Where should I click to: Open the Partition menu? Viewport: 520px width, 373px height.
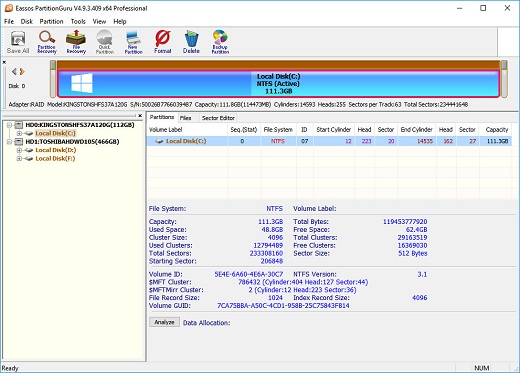tap(51, 22)
